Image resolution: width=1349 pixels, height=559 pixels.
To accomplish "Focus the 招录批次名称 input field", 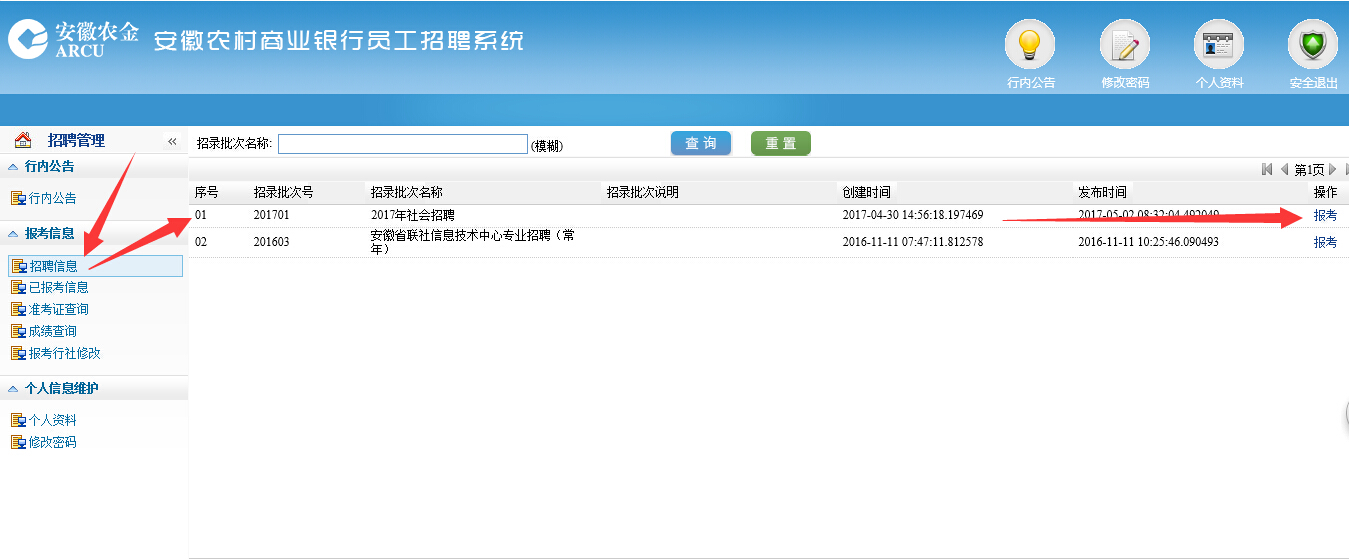I will (x=403, y=144).
